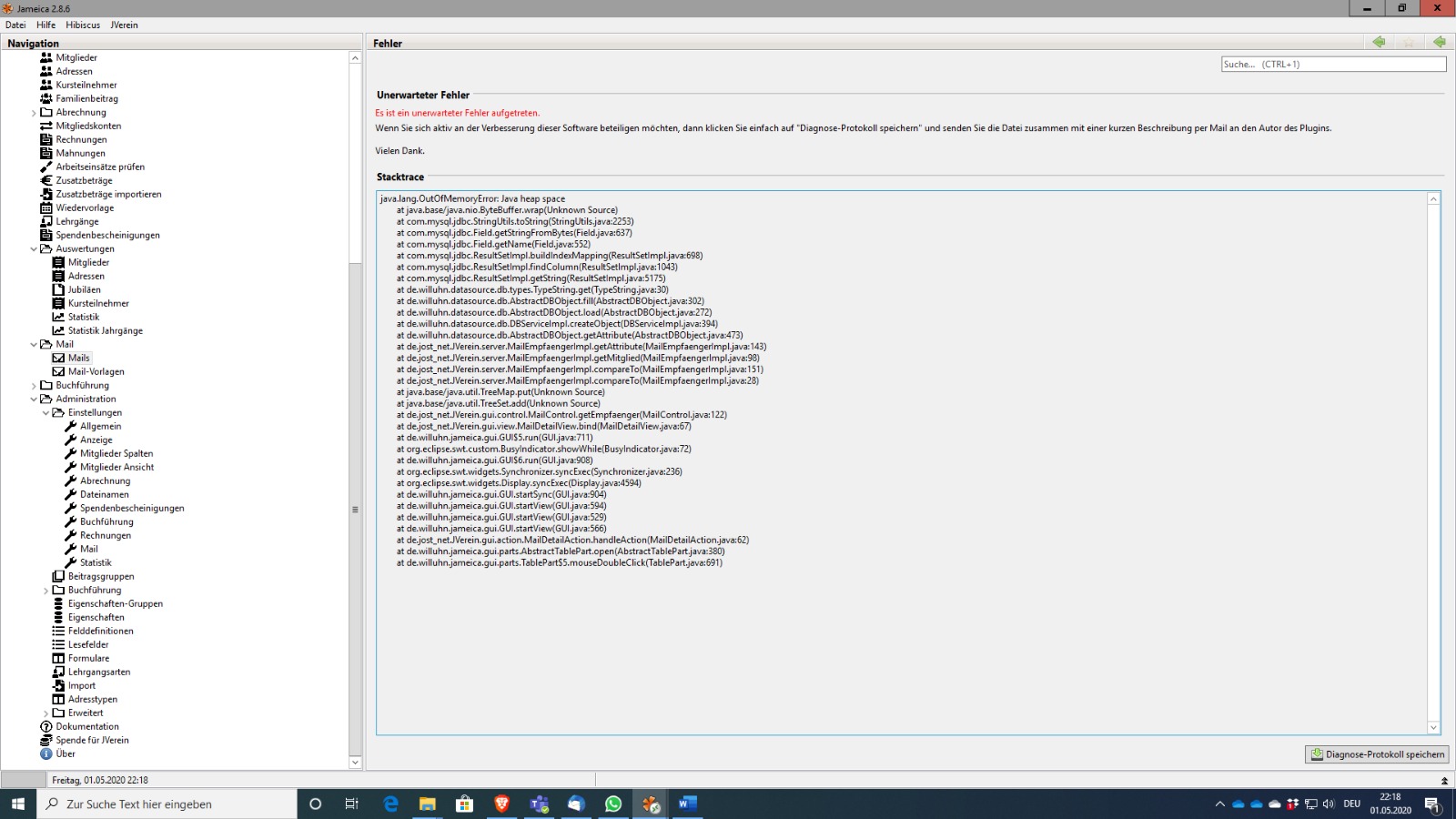Click the Über info icon
Image resolution: width=1456 pixels, height=819 pixels.
pyautogui.click(x=46, y=753)
